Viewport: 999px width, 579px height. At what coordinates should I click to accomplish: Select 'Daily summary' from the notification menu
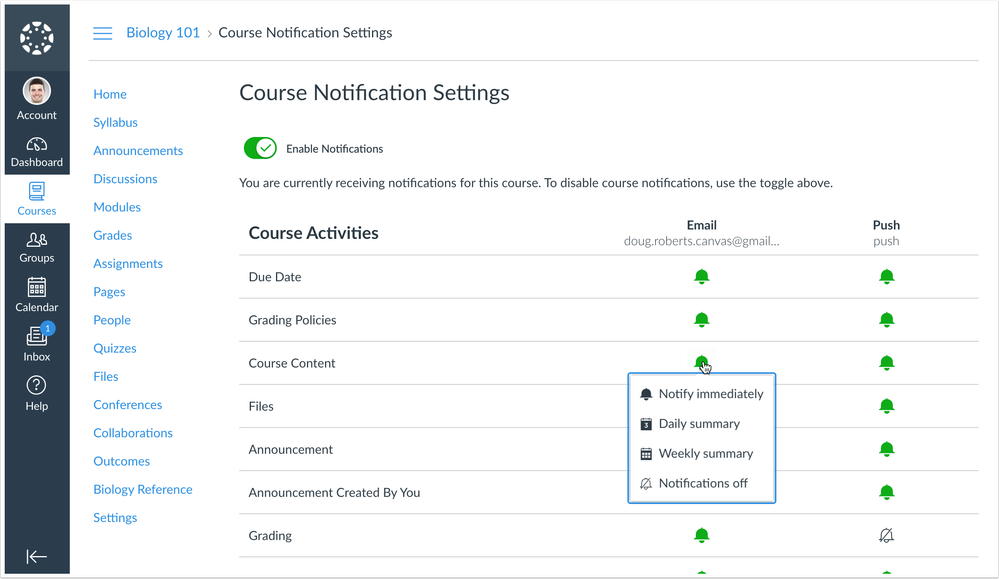698,423
